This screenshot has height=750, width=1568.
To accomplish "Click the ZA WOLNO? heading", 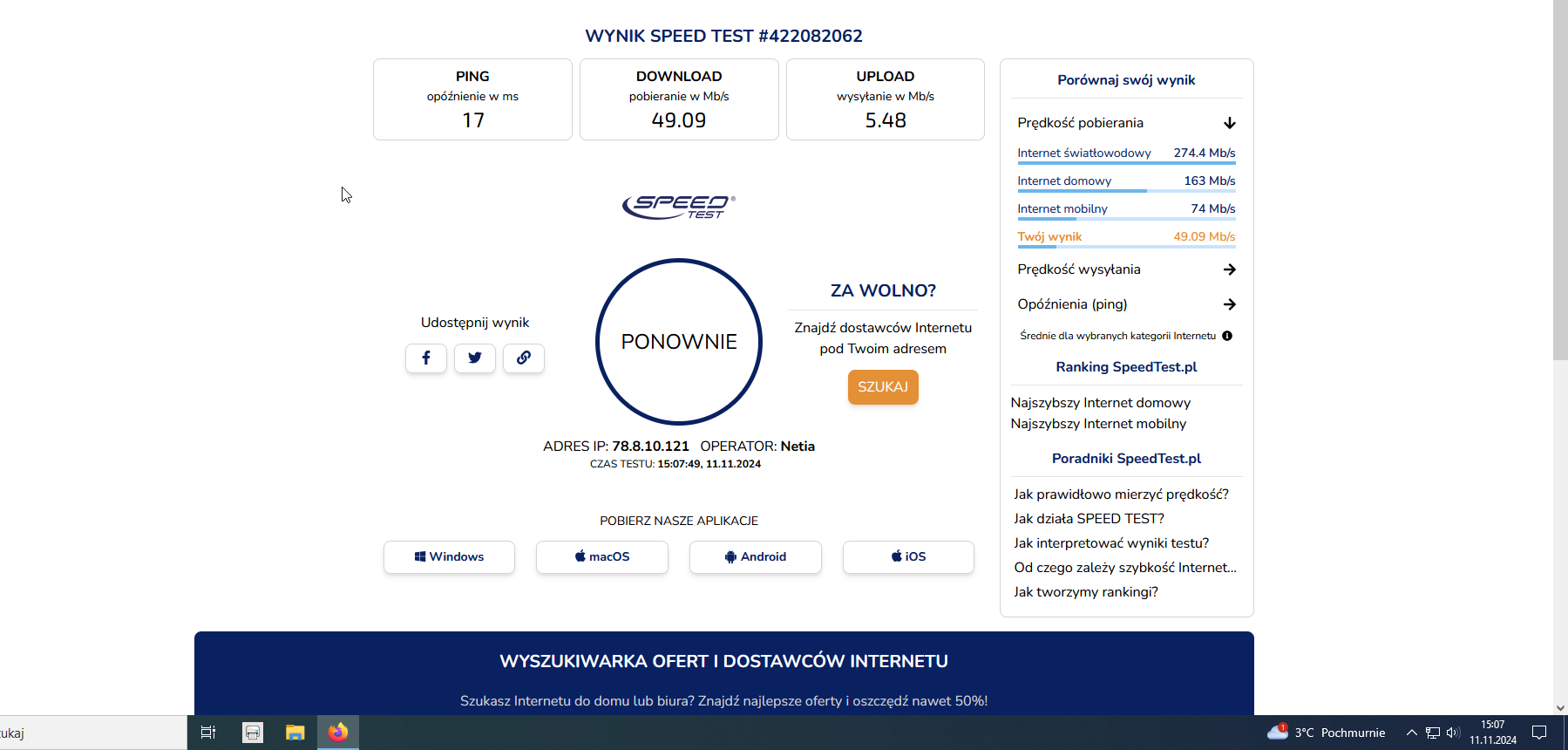I will [x=883, y=290].
